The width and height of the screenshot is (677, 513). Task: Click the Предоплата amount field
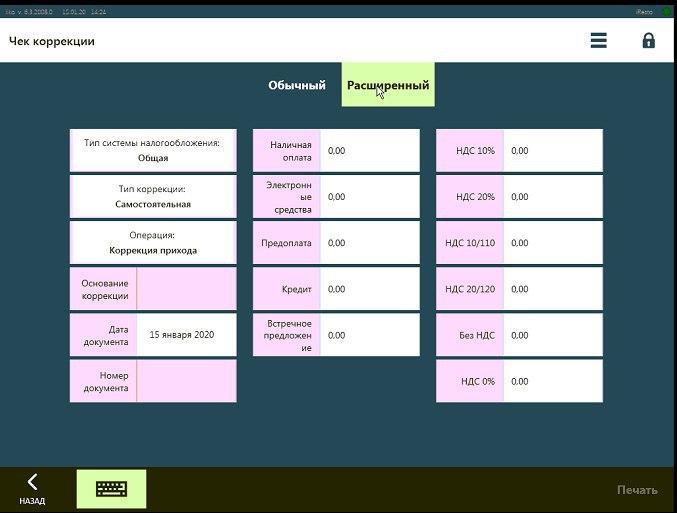click(x=370, y=243)
